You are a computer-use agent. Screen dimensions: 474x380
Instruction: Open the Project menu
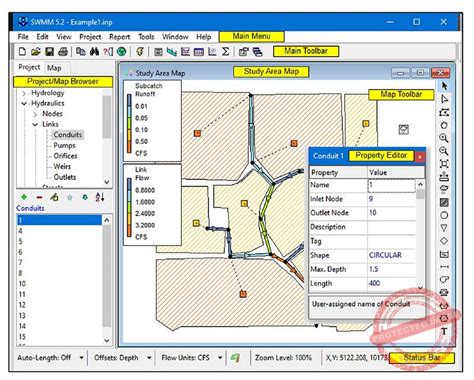pos(90,37)
